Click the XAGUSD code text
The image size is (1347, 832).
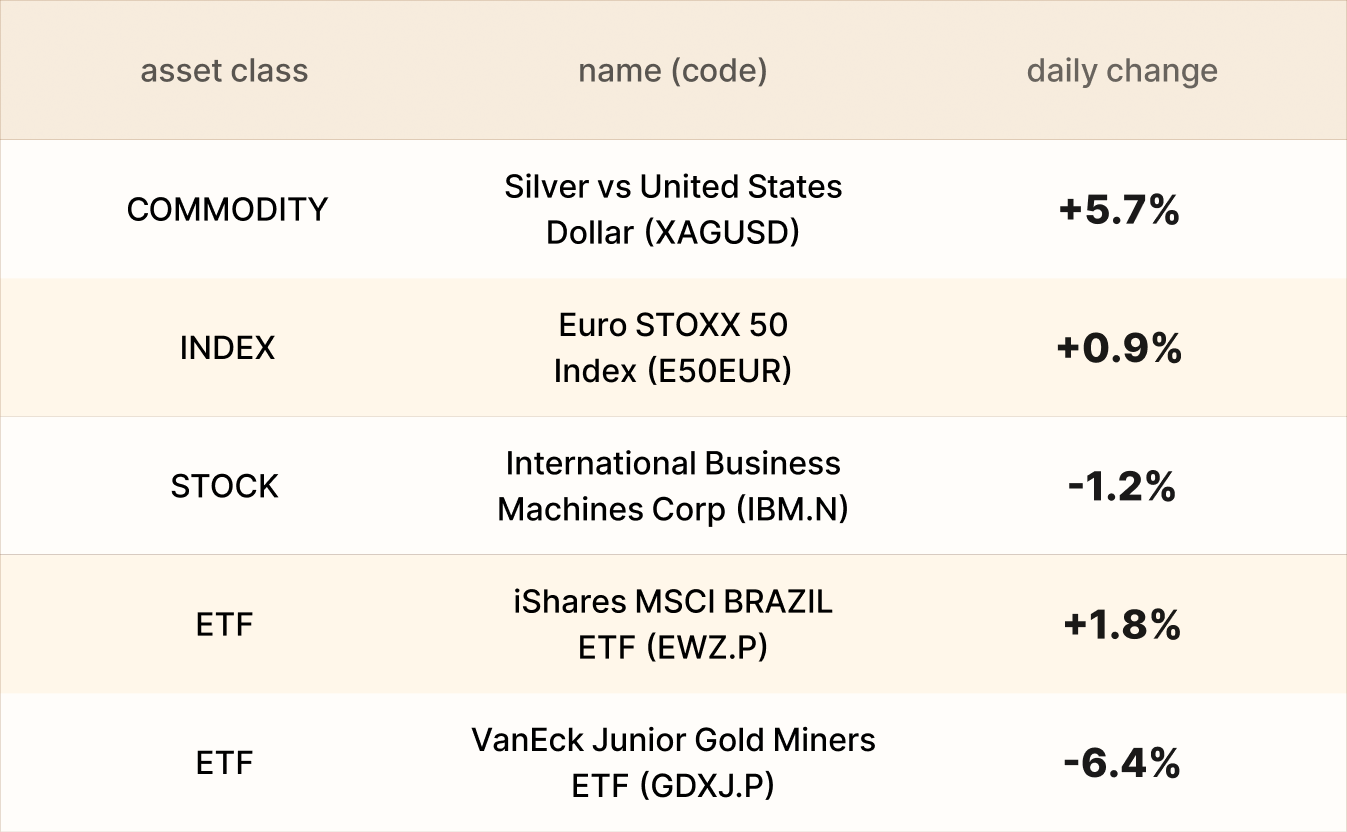722,232
